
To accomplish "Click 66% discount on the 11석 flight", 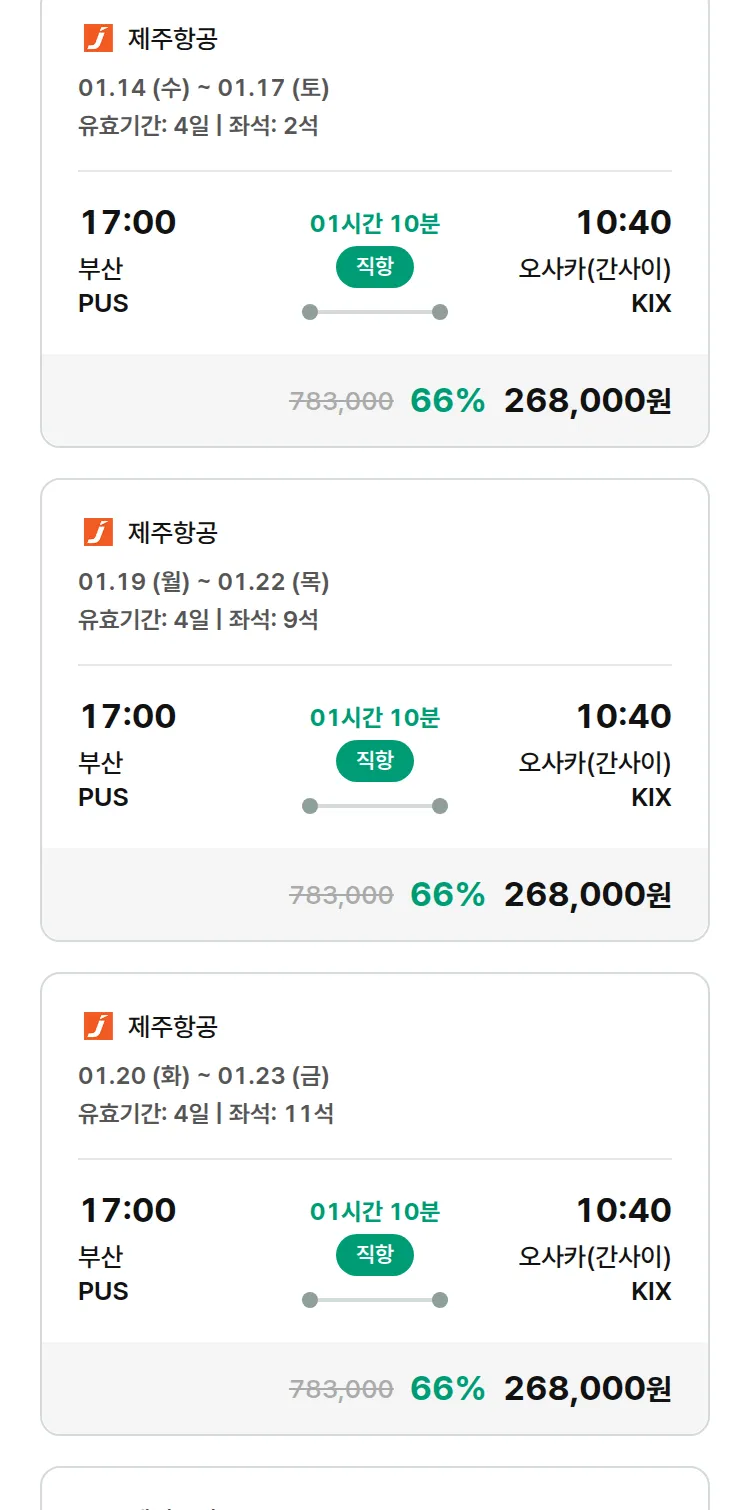I will click(447, 1389).
